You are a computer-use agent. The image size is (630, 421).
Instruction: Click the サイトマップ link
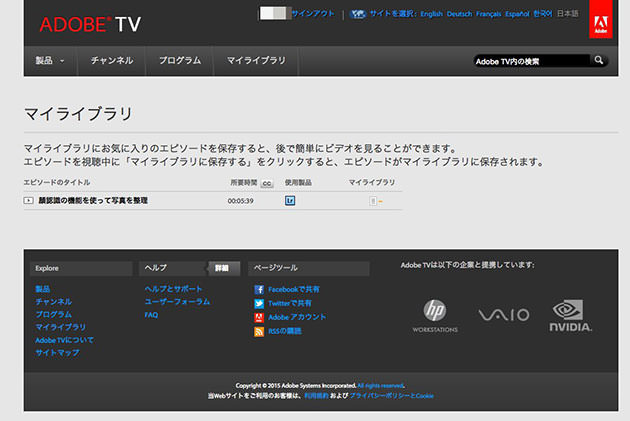click(57, 353)
